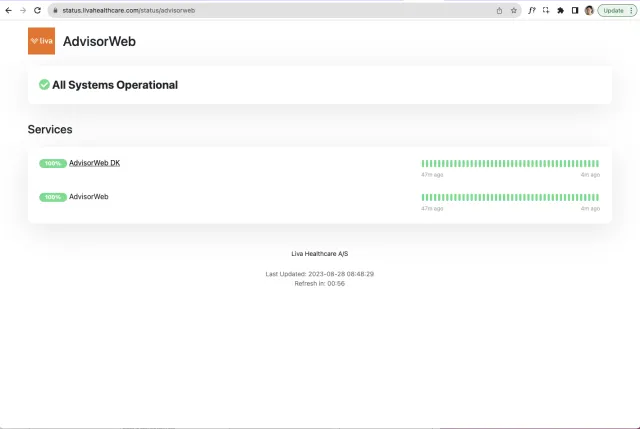Open Chrome three-dot menu

pos(631,11)
